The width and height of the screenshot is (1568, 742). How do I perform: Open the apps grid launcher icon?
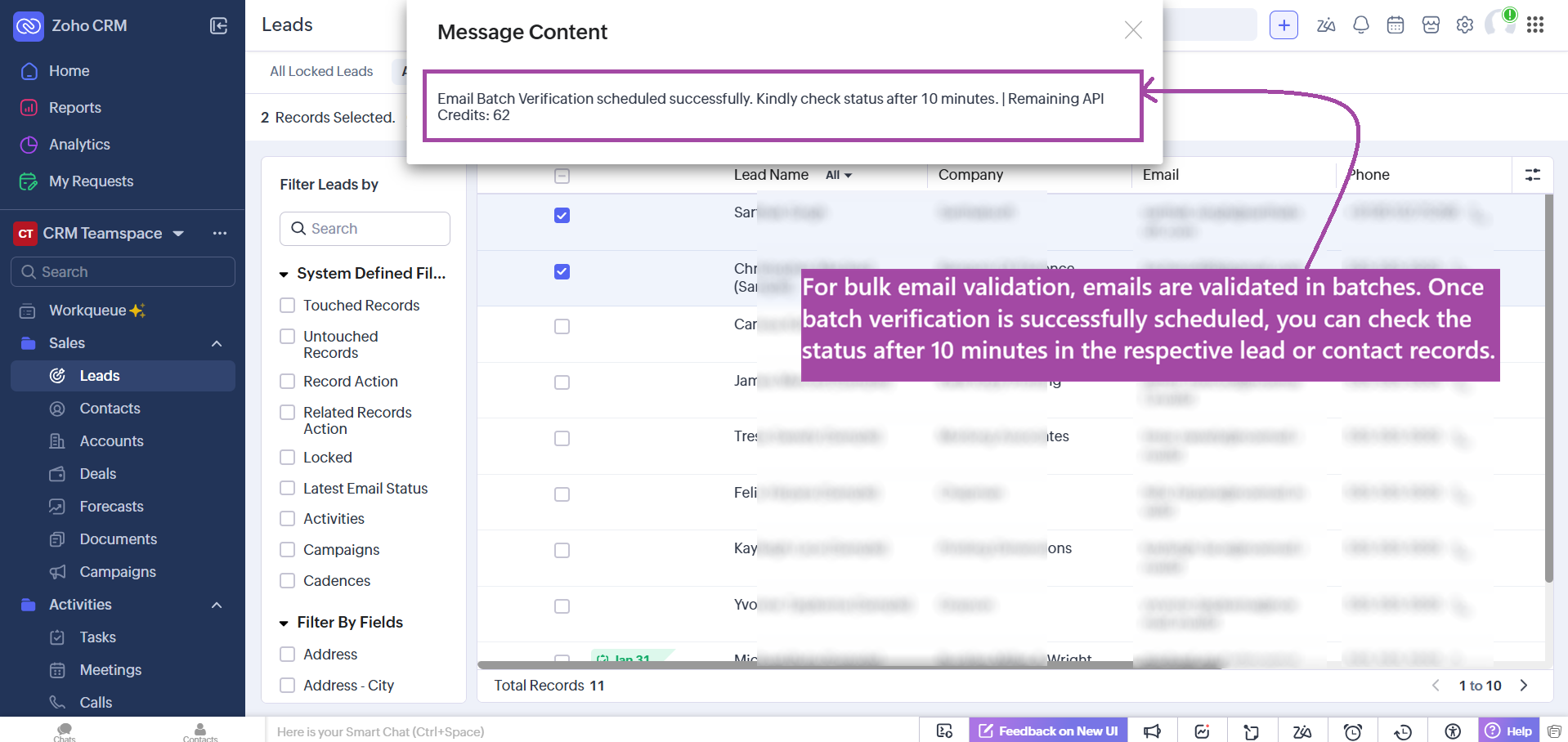pyautogui.click(x=1534, y=25)
